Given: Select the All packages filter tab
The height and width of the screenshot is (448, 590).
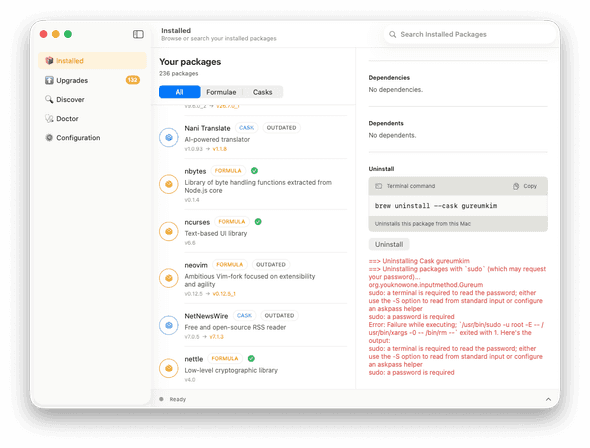Looking at the screenshot, I should [x=179, y=92].
